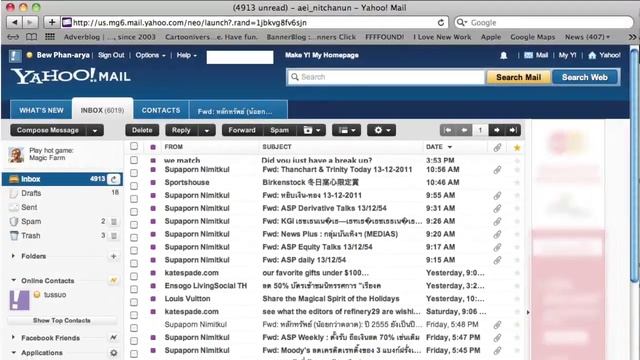Image resolution: width=640 pixels, height=360 pixels.
Task: Go to first page arrow button
Action: [x=448, y=130]
